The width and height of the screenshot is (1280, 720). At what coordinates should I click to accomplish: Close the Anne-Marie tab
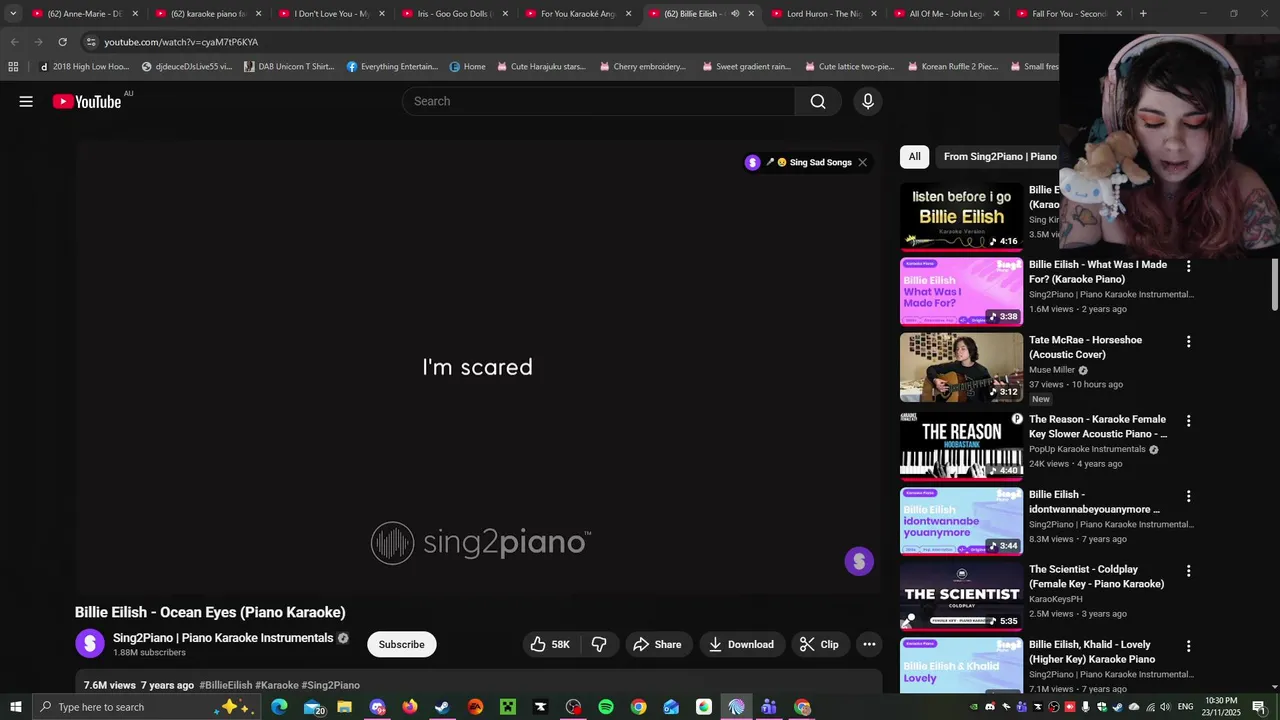click(135, 14)
